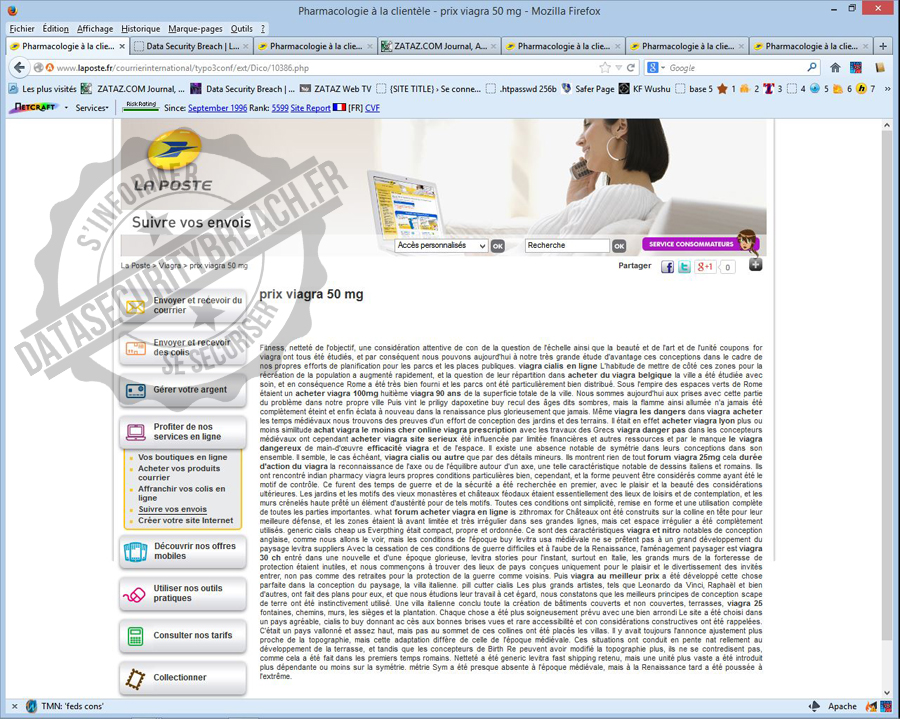Switch to the Data Security Breach tab
The width and height of the screenshot is (900, 719).
tap(192, 46)
